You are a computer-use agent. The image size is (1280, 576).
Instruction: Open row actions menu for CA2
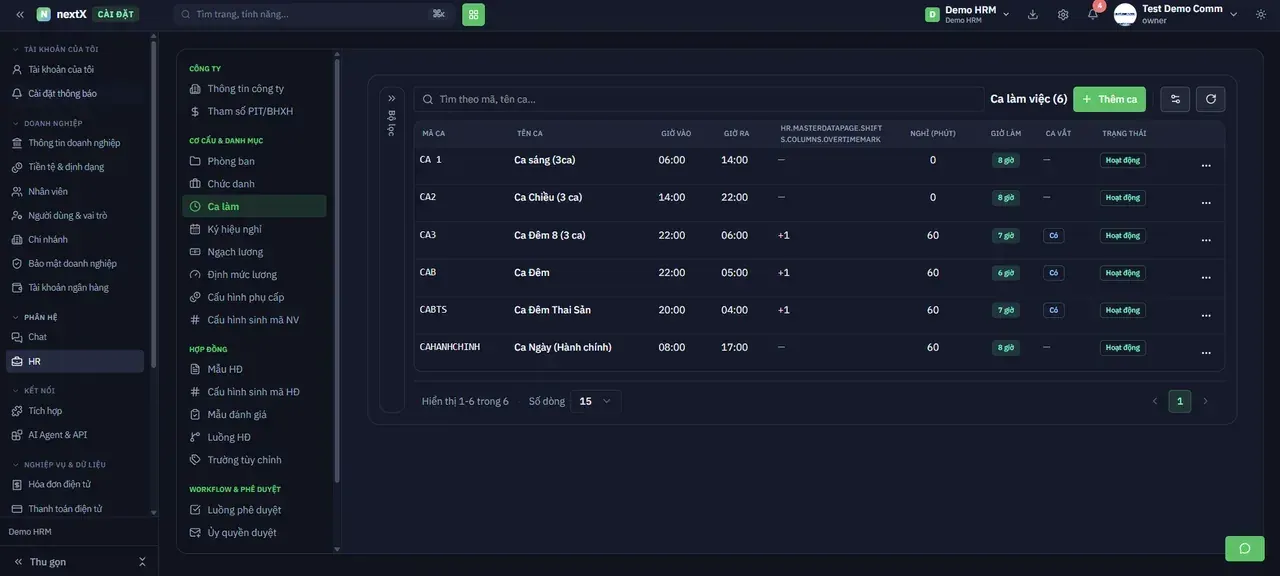(x=1206, y=202)
